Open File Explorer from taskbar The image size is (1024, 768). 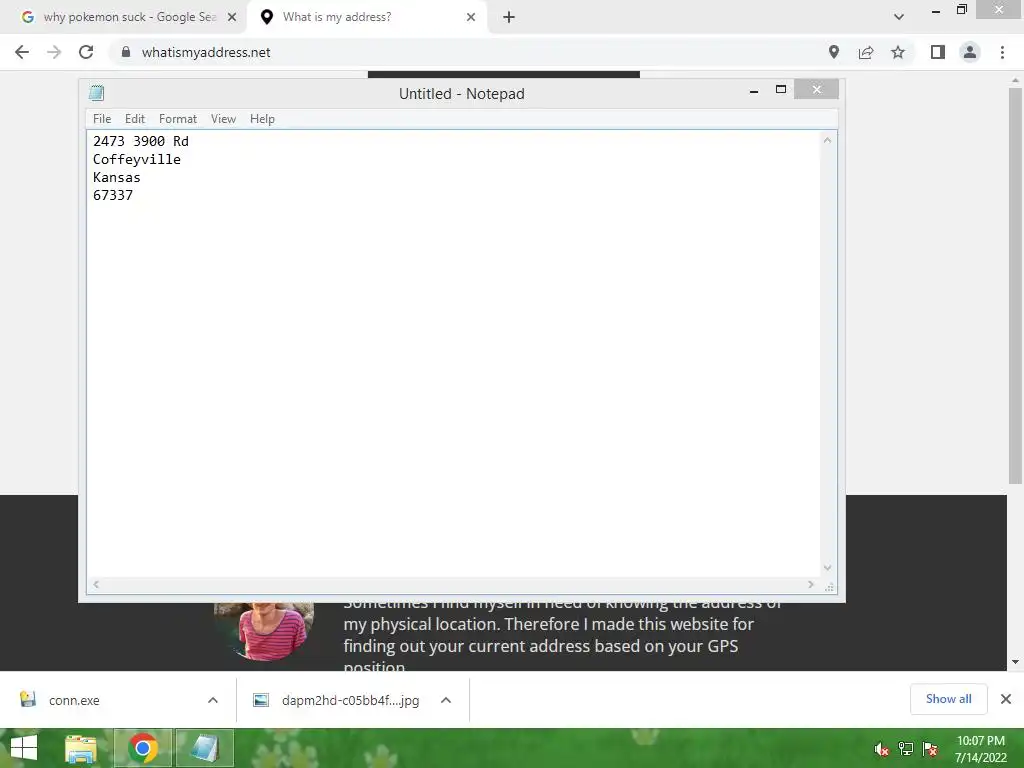pos(81,748)
